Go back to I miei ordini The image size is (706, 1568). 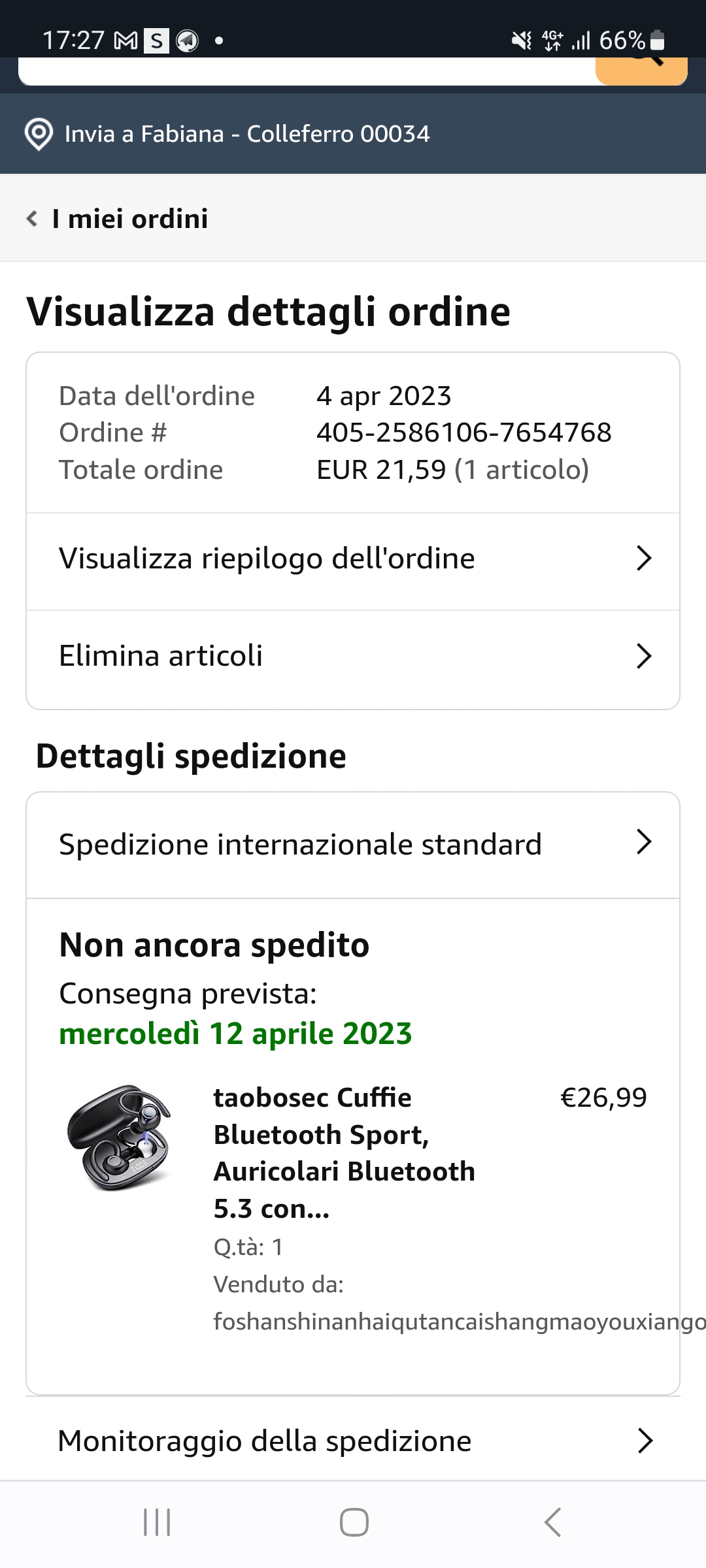129,219
